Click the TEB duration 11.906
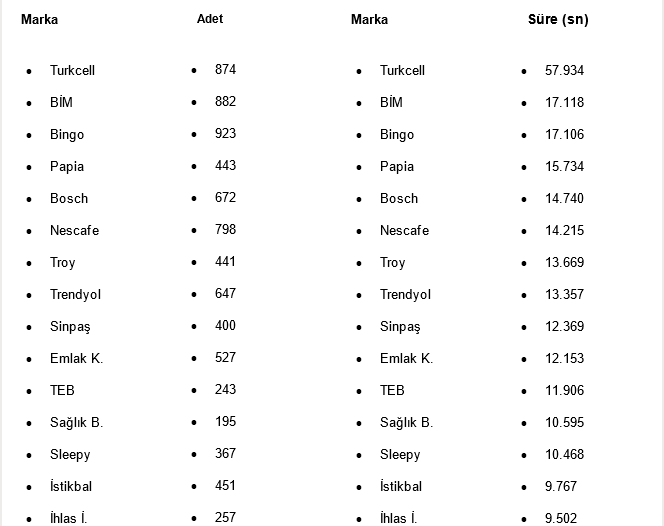The image size is (664, 526). pos(564,391)
